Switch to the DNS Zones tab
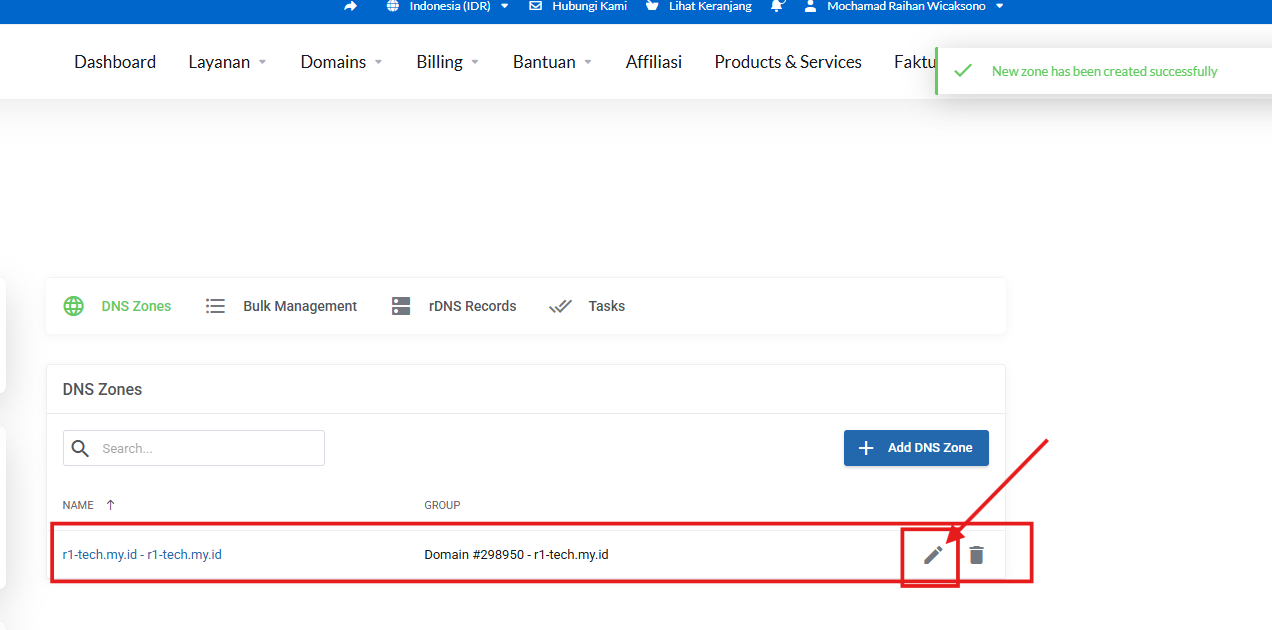The height and width of the screenshot is (630, 1272). (135, 306)
